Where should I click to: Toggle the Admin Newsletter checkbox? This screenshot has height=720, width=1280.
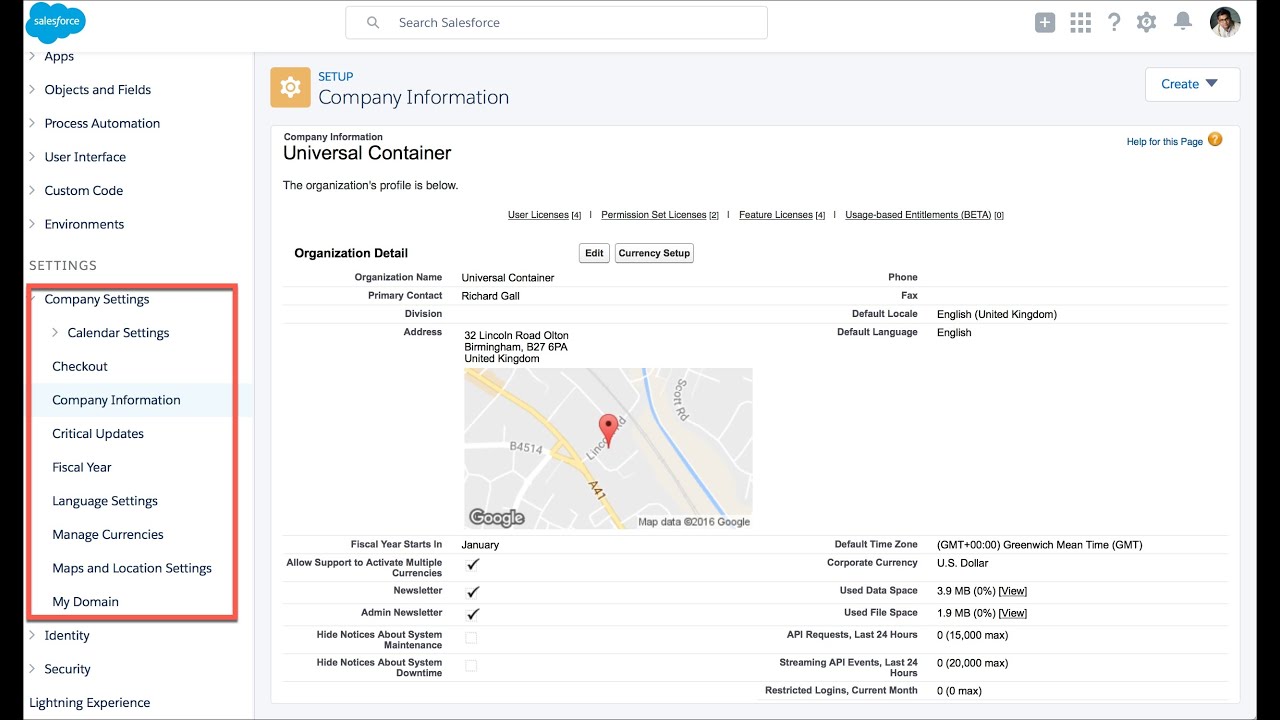pos(473,613)
